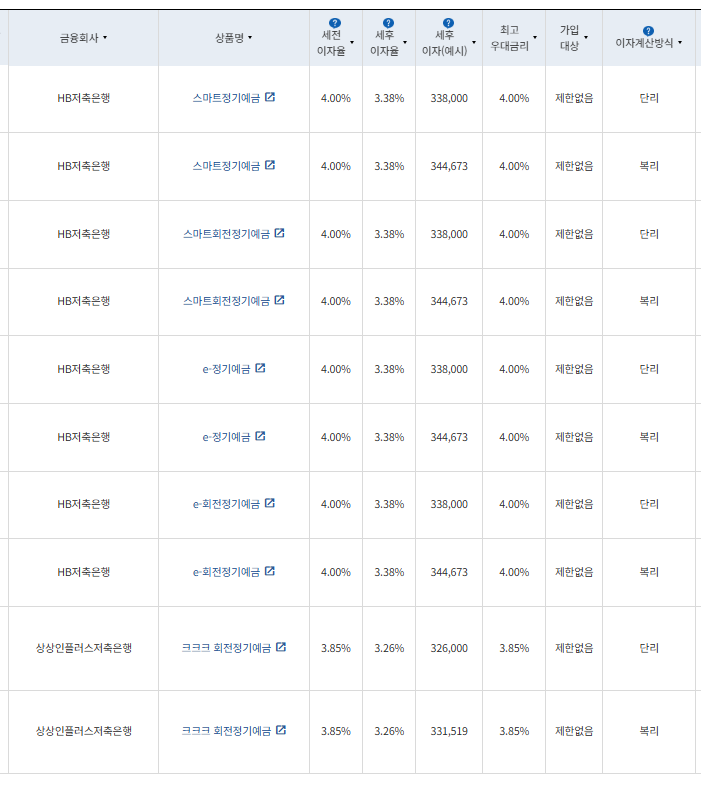The height and width of the screenshot is (786, 701).
Task: Click 제한없음 in 스마트정기예금 단리 row
Action: [x=574, y=98]
